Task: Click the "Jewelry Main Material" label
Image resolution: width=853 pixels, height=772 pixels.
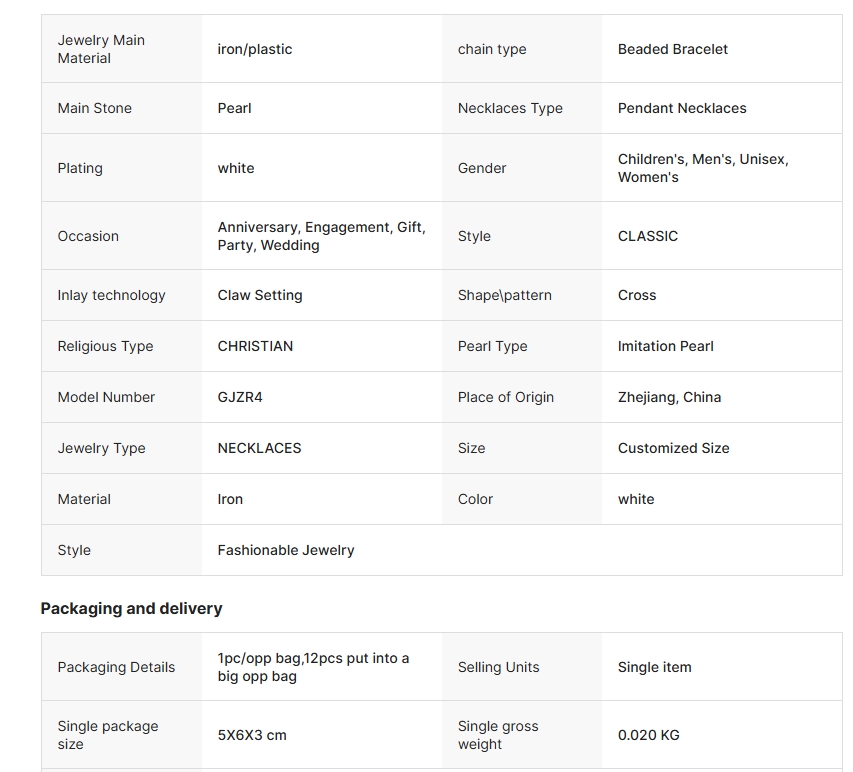Action: tap(101, 49)
